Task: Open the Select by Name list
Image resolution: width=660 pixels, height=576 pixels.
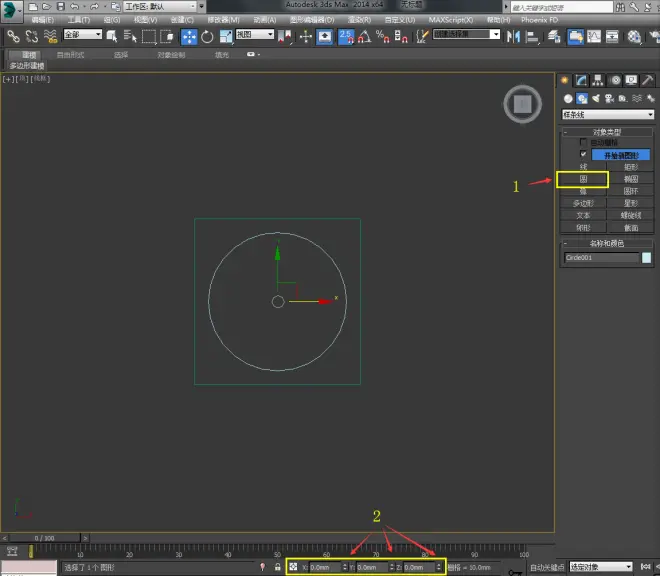Action: coord(130,37)
